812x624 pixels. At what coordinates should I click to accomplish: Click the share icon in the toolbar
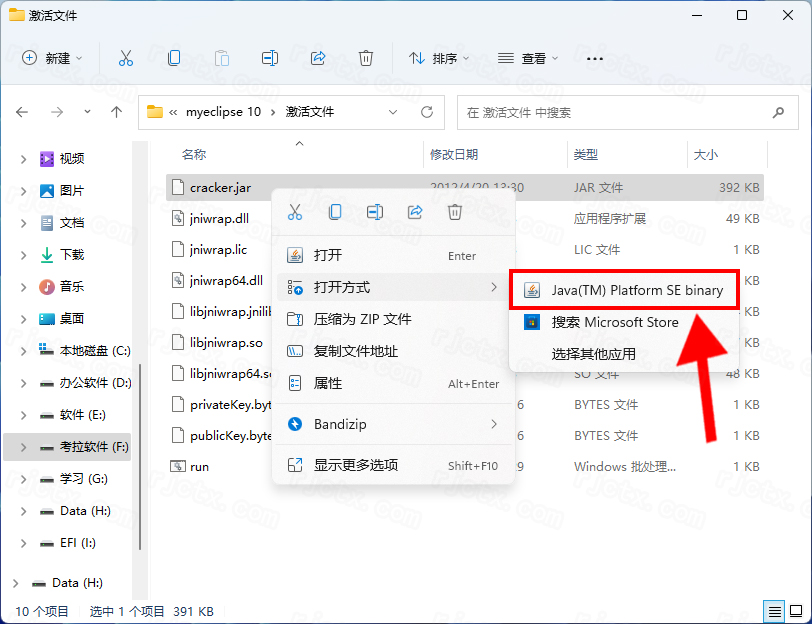[318, 58]
